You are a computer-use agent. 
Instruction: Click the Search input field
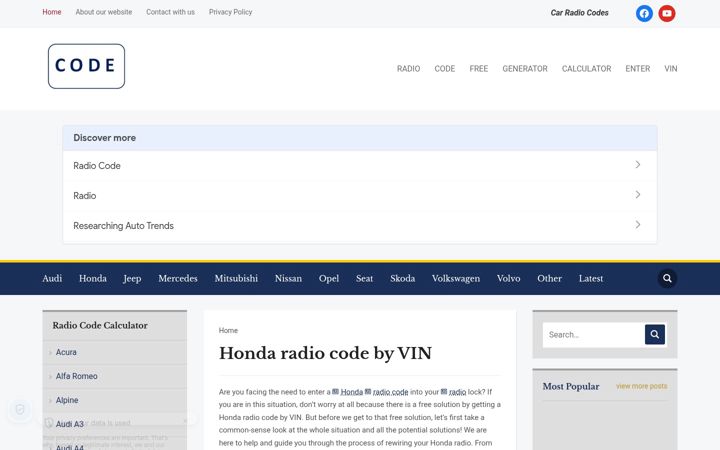point(594,334)
